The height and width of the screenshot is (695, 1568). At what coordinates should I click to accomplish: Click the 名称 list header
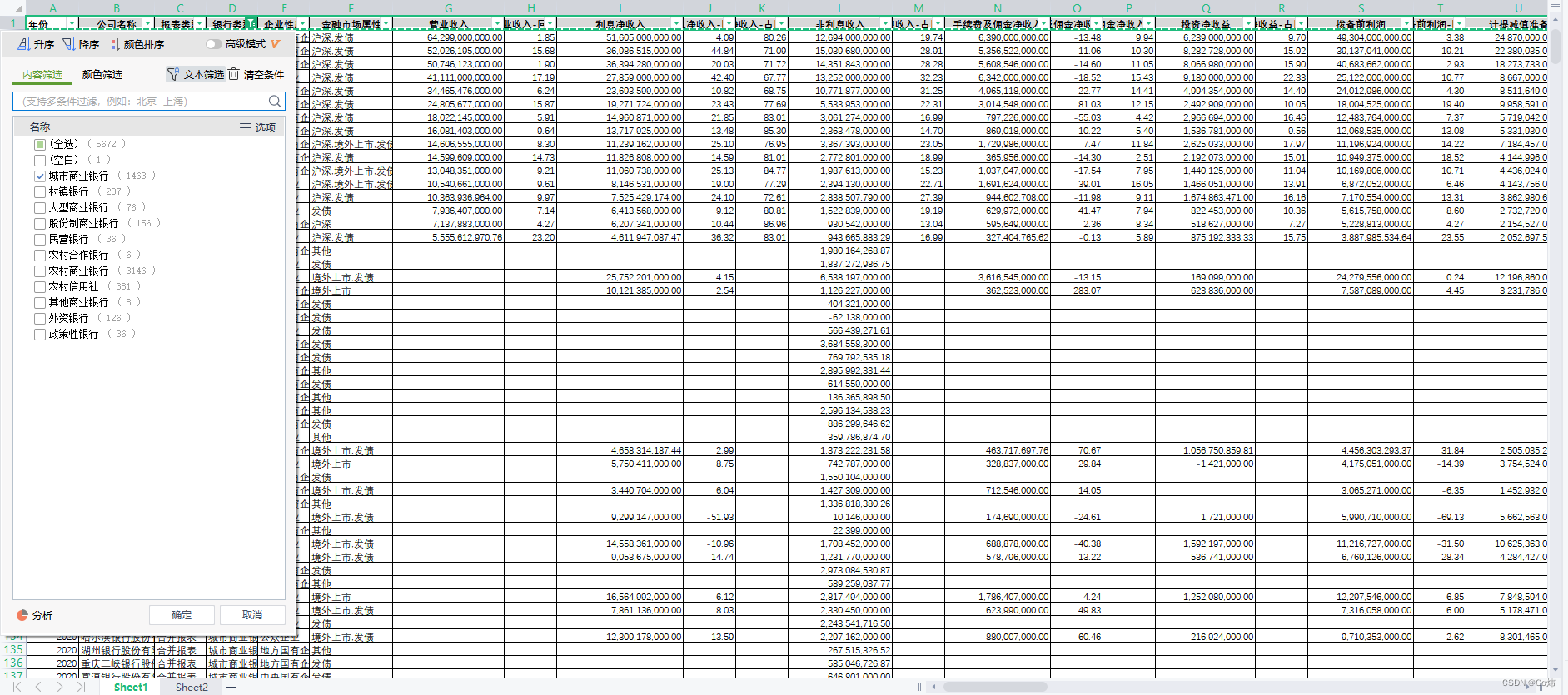click(x=40, y=127)
